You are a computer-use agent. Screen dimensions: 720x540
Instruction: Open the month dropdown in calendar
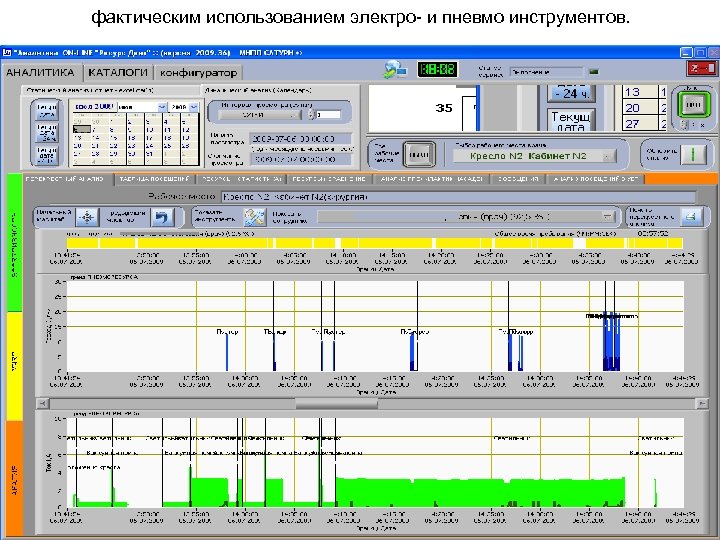click(x=162, y=107)
